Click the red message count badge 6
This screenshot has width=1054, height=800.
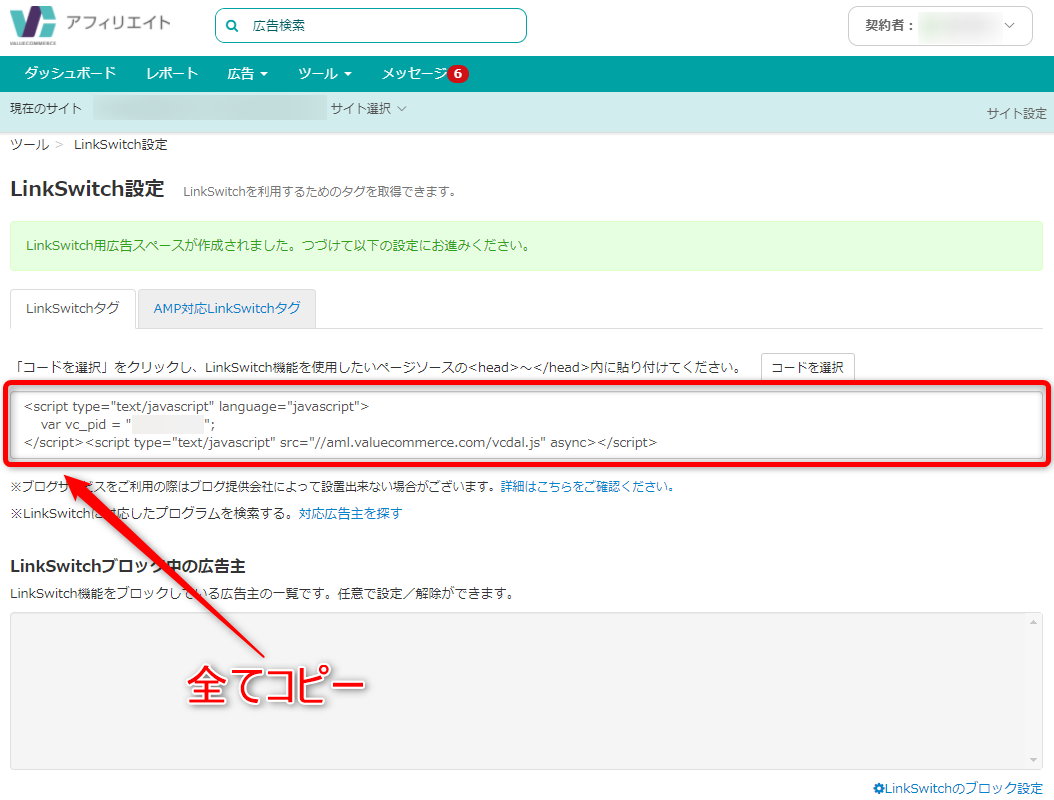(x=458, y=74)
